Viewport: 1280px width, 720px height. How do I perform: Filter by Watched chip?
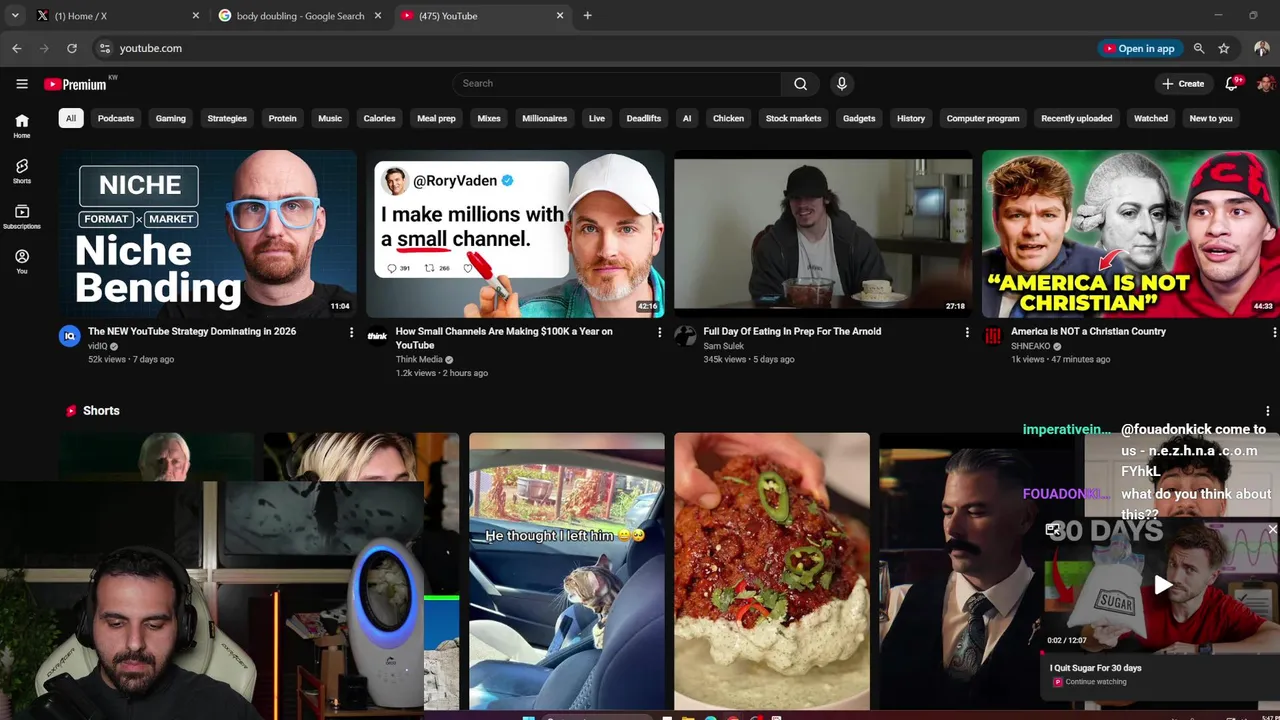pyautogui.click(x=1151, y=118)
